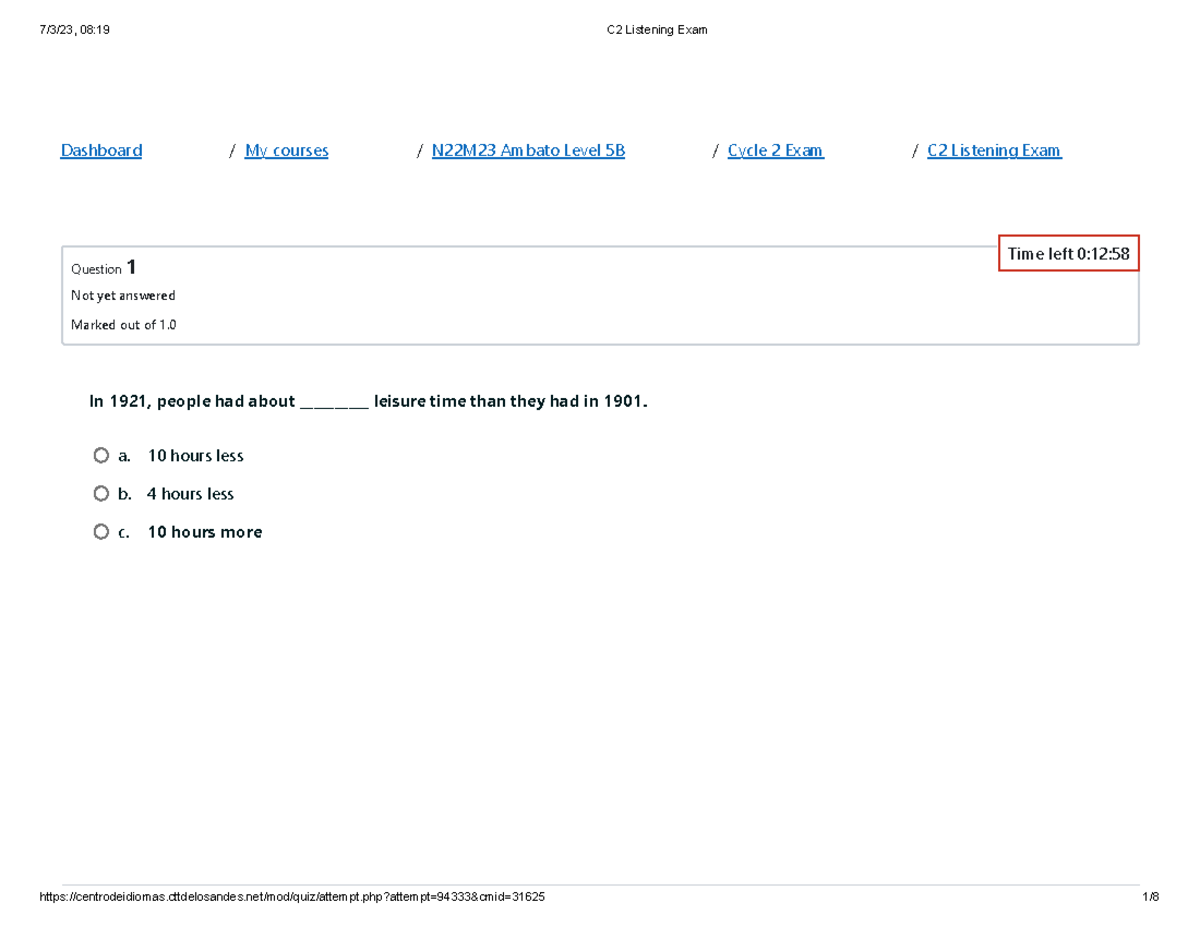The width and height of the screenshot is (1200, 927).
Task: Click the "10 hours less" answer text
Action: tap(195, 456)
